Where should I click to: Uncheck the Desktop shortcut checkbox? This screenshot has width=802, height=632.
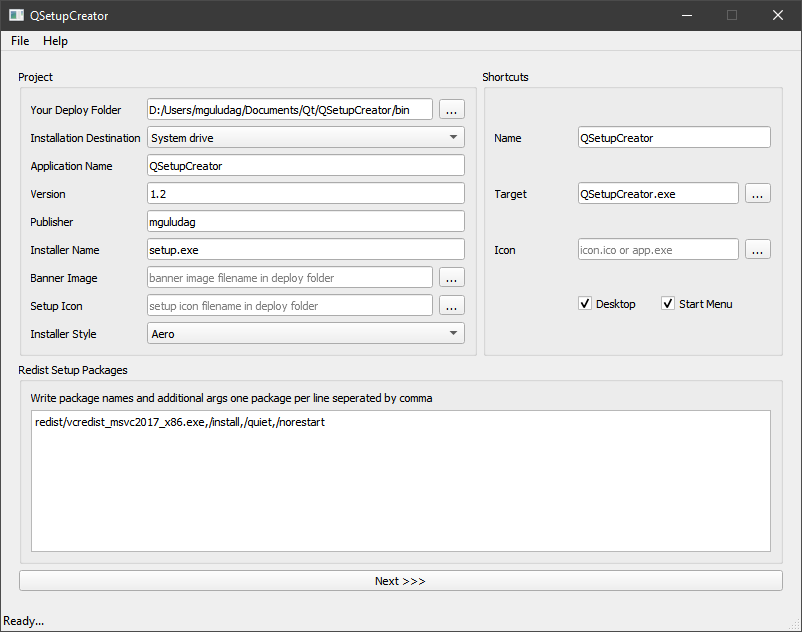tap(585, 303)
